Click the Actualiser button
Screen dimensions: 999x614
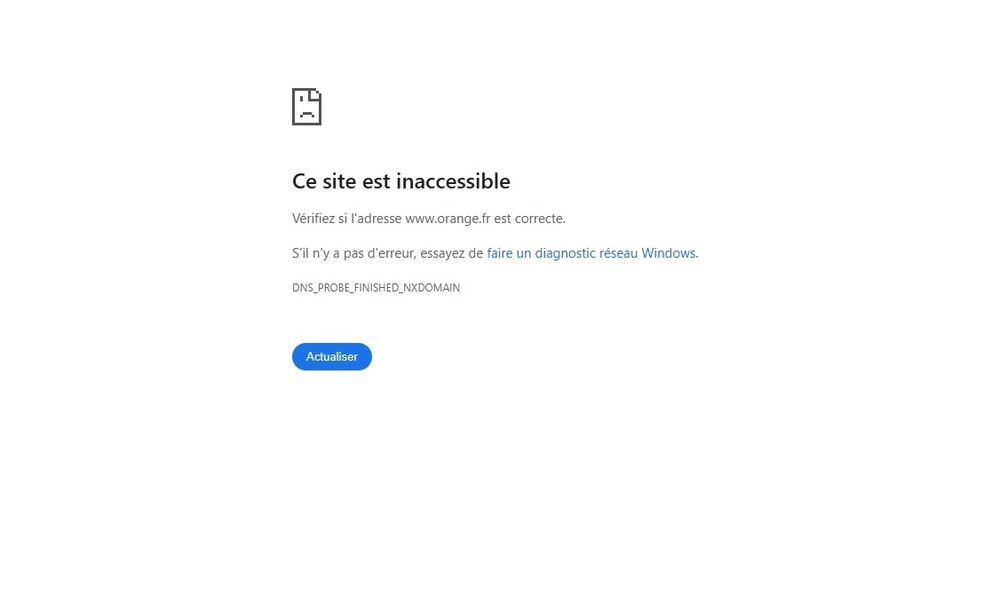point(332,357)
